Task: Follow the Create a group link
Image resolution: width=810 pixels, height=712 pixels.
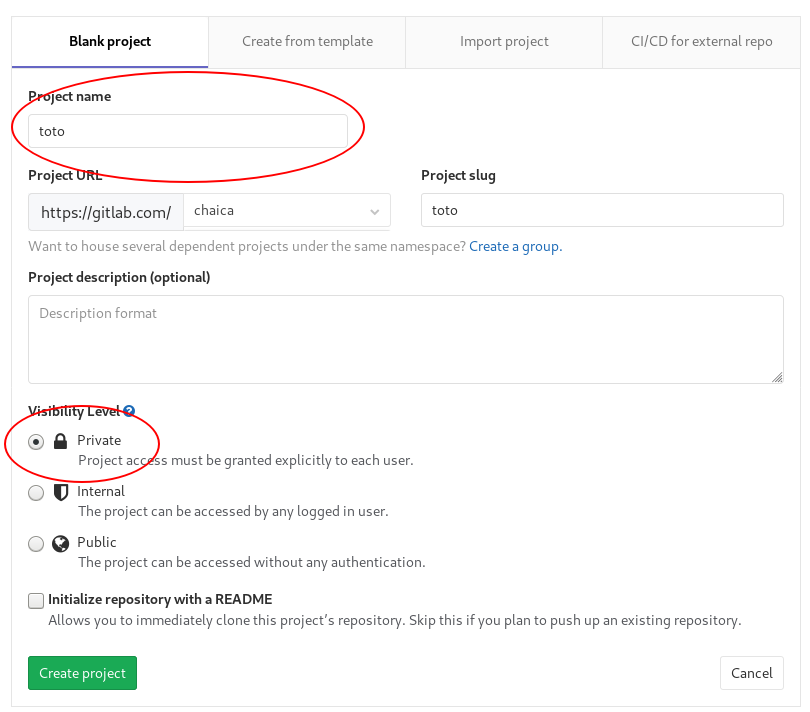Action: pyautogui.click(x=514, y=246)
